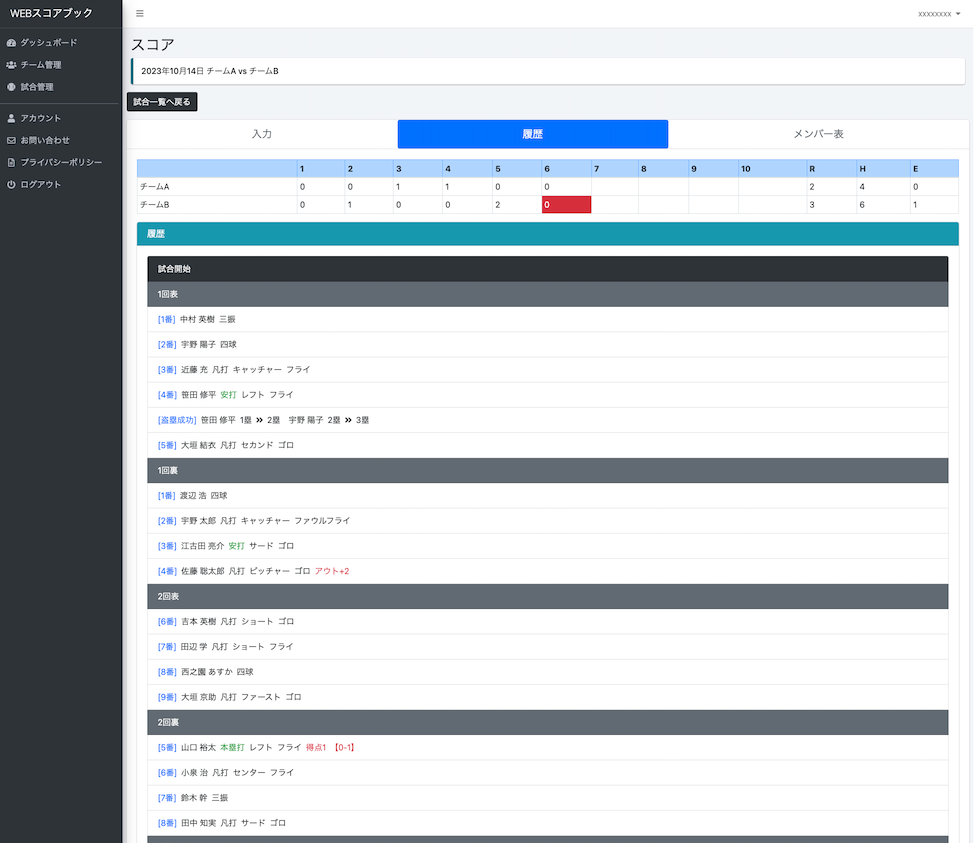Click the red highlighted 6th inning cell

pos(566,205)
